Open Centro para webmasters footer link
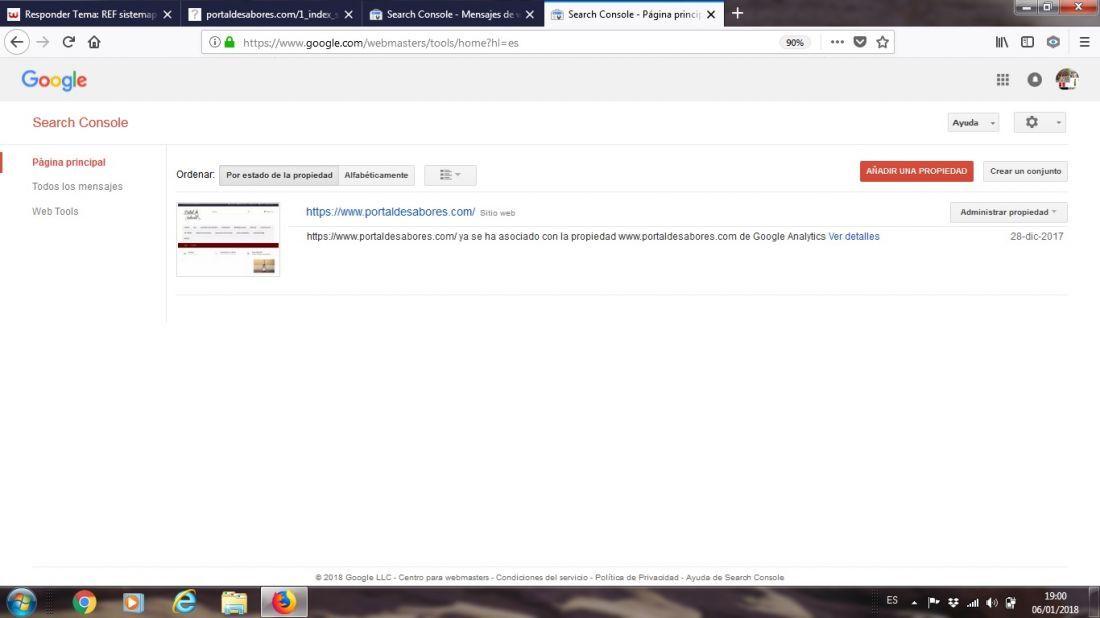Viewport: 1100px width, 618px height. point(444,577)
